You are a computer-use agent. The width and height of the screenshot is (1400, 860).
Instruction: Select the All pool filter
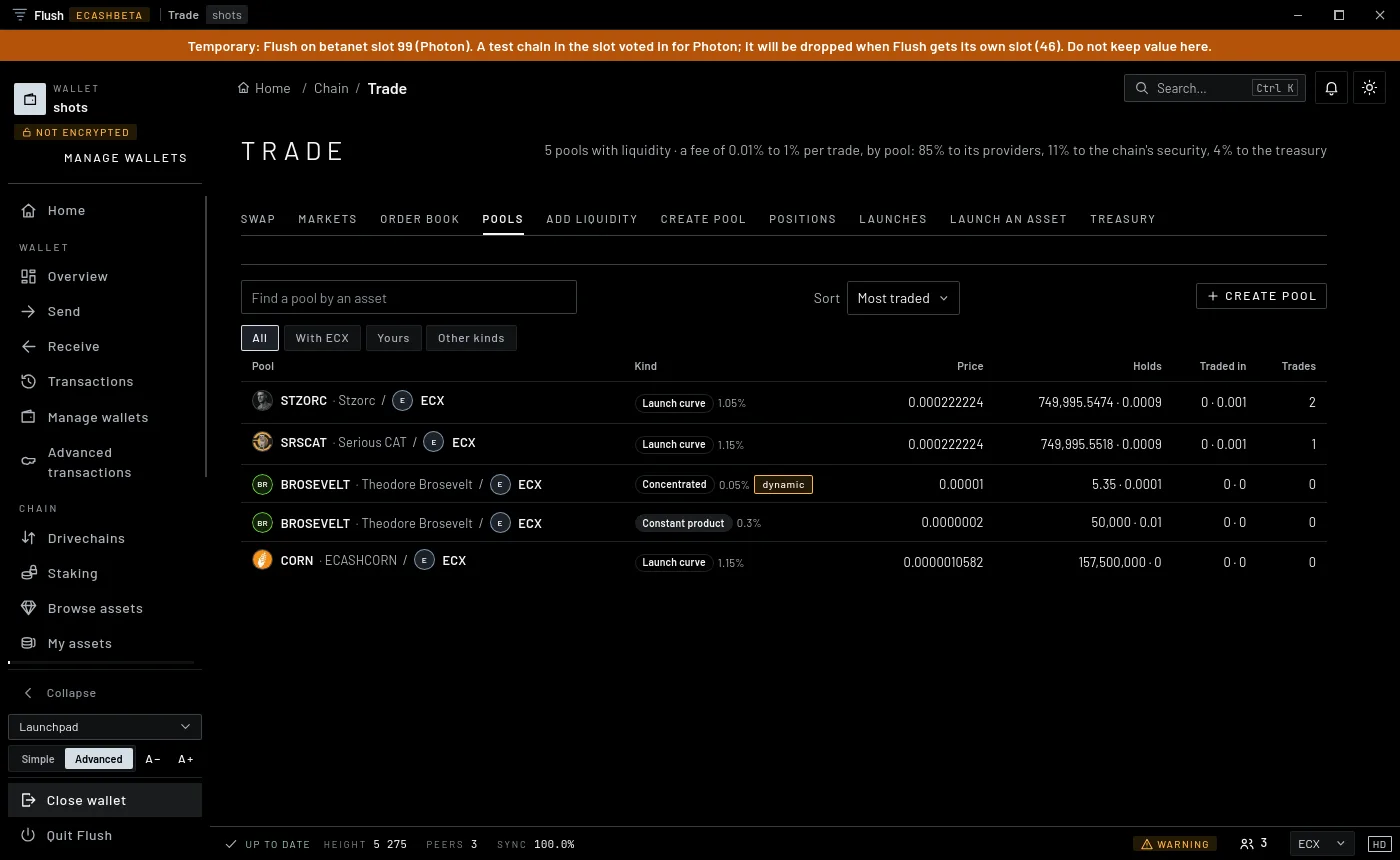(x=260, y=338)
